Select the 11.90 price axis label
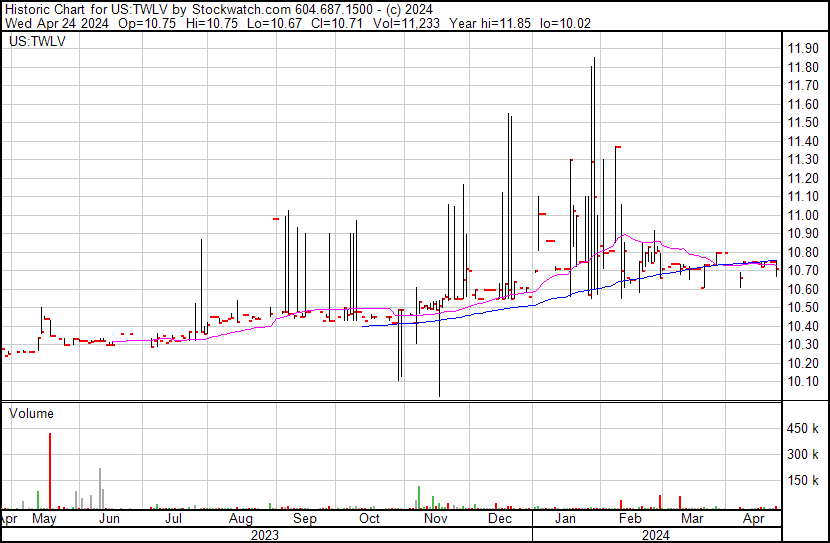Viewport: 830px width, 543px height. pos(803,49)
